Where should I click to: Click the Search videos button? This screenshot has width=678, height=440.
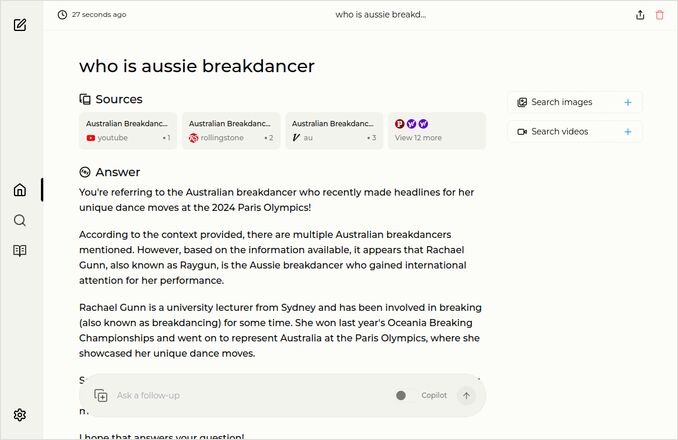tap(561, 131)
